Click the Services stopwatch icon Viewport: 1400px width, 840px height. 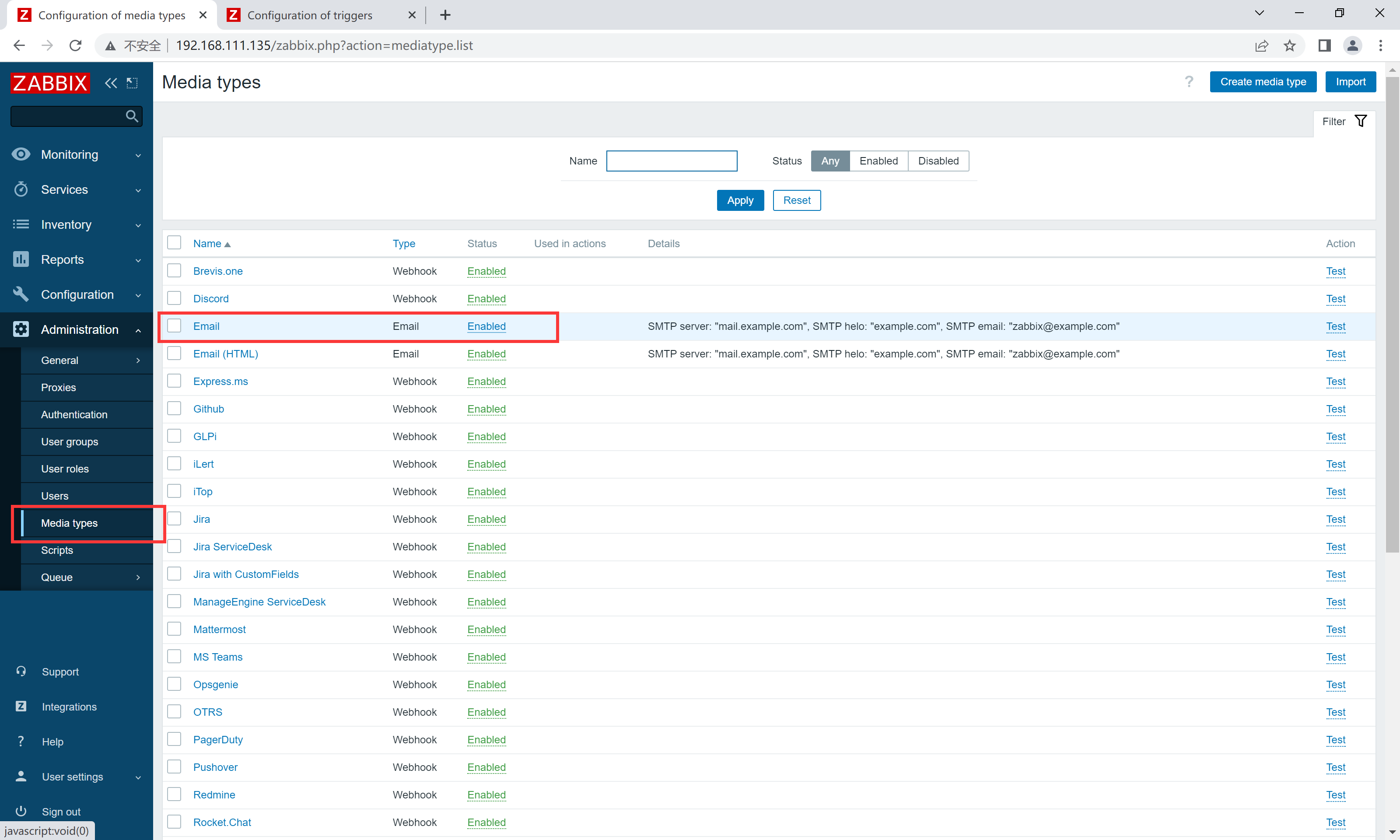(x=21, y=189)
